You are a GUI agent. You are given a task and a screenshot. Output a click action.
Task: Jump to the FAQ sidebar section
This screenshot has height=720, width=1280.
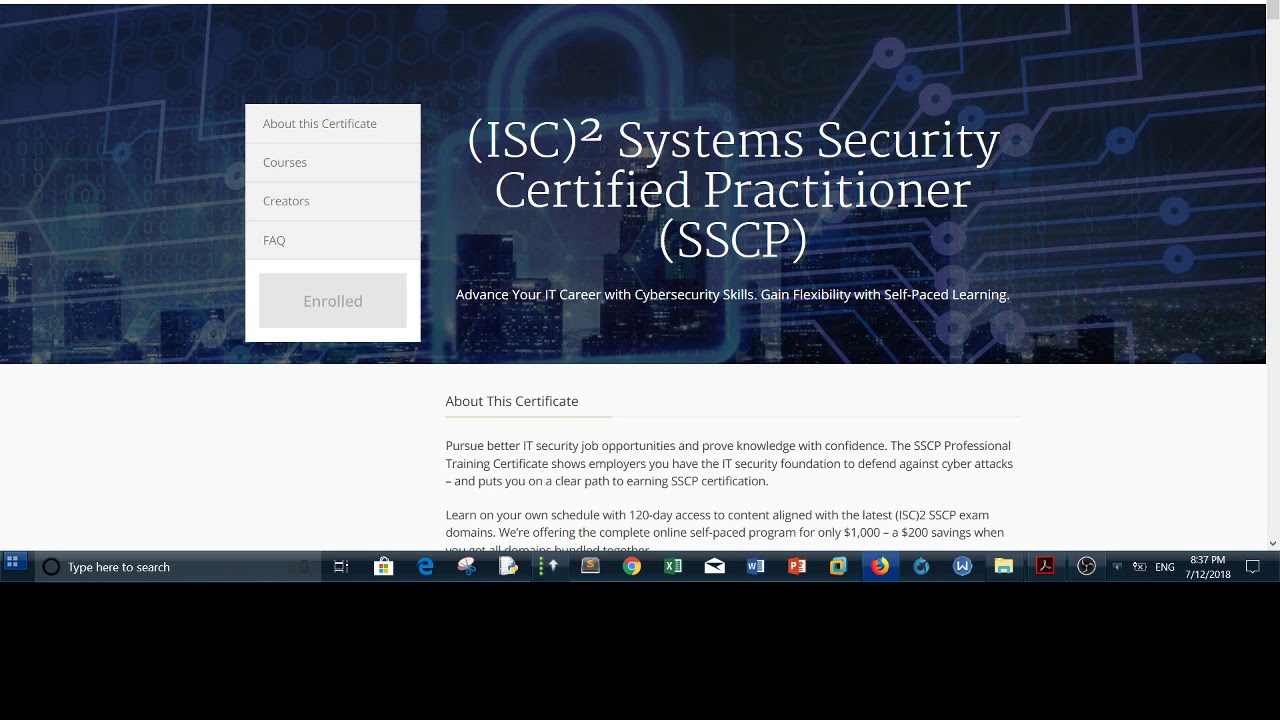click(333, 240)
